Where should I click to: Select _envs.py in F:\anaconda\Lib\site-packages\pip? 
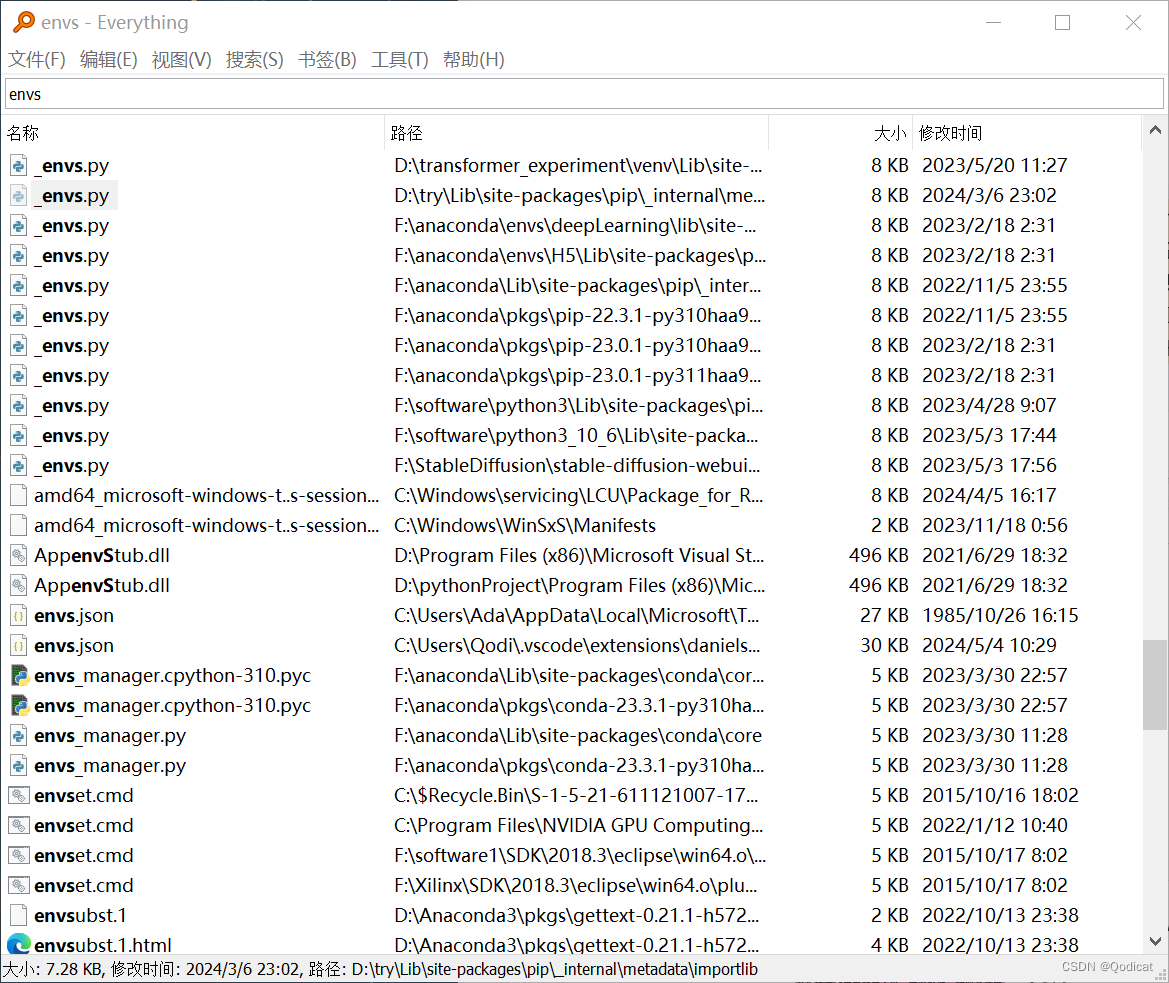(x=72, y=285)
